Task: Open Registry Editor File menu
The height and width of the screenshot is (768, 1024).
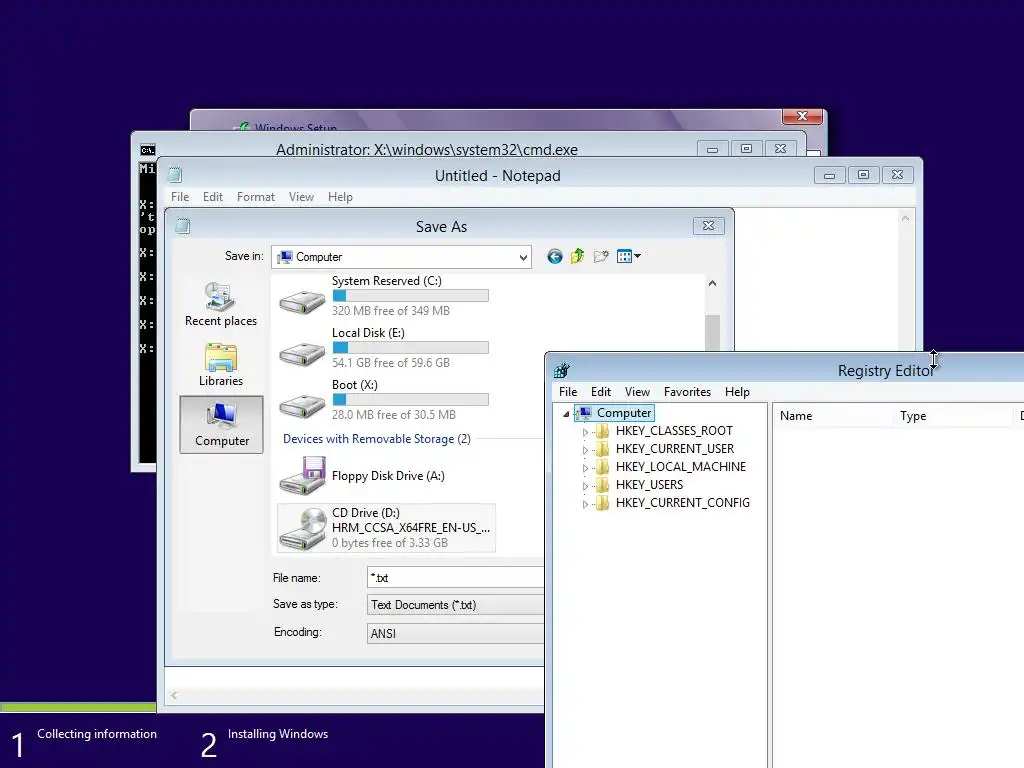Action: coord(568,392)
